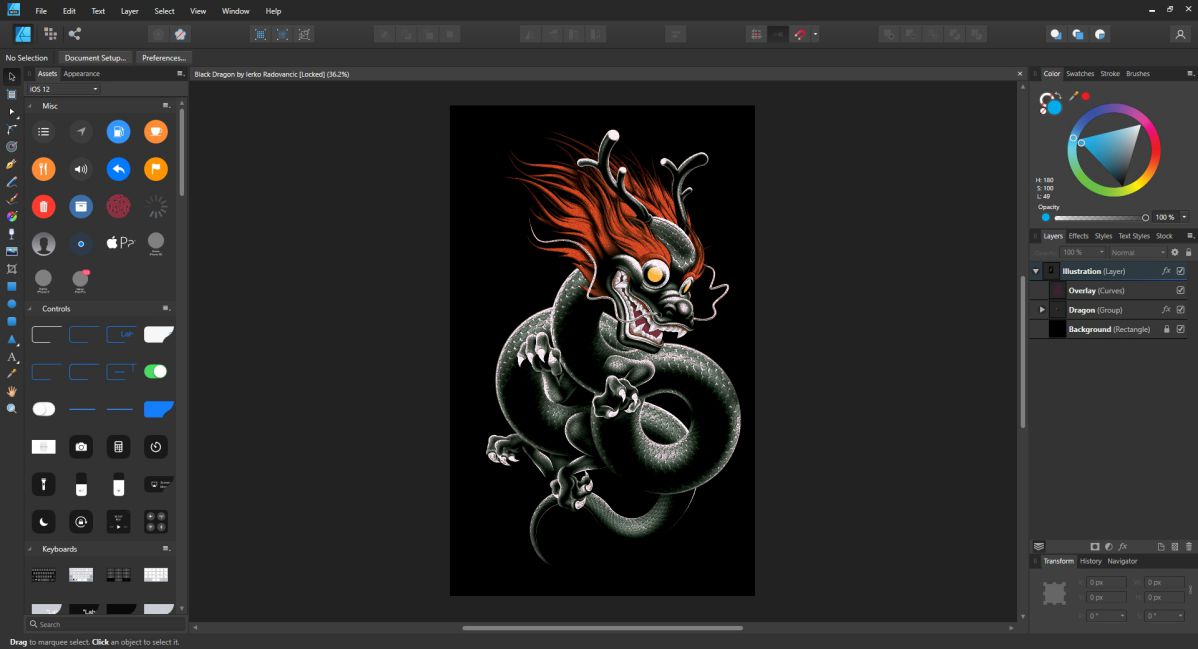Collapse the Illustration layer

1036,271
